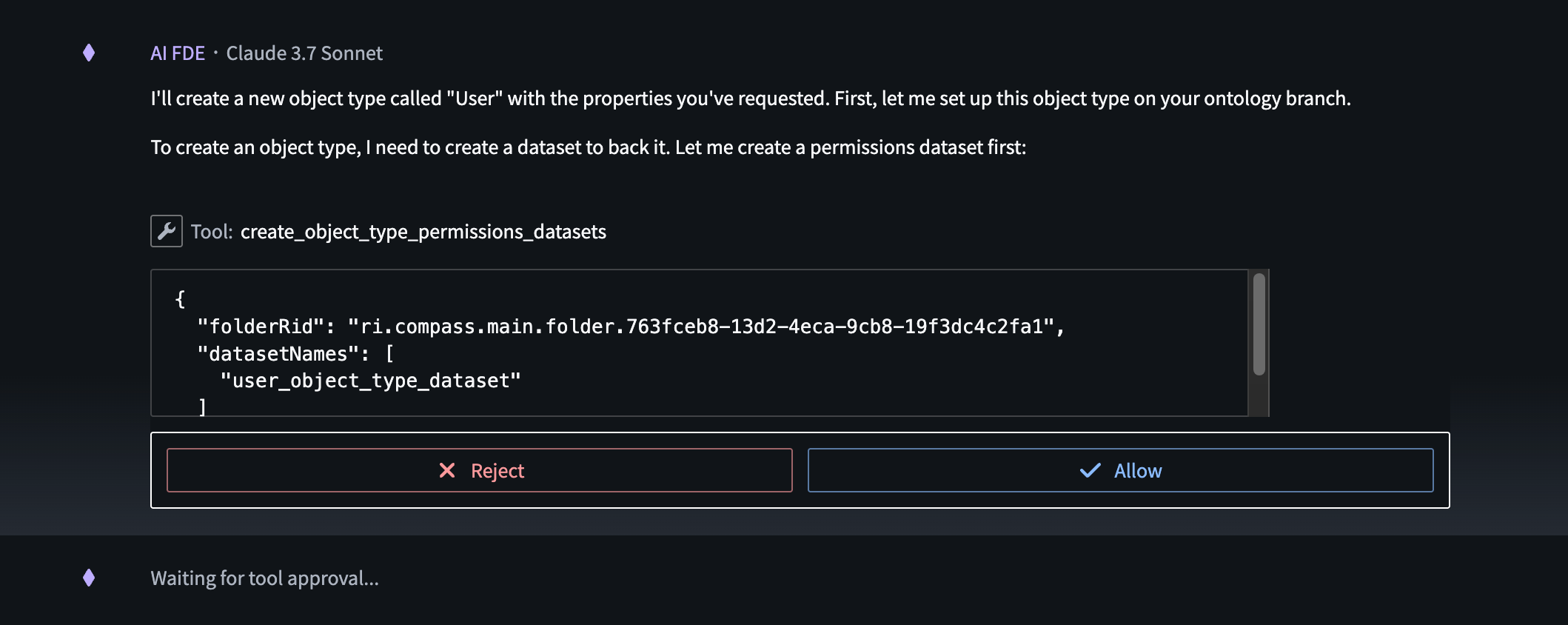Image resolution: width=1568 pixels, height=625 pixels.
Task: Click Reject to deny the tool request
Action: click(478, 470)
